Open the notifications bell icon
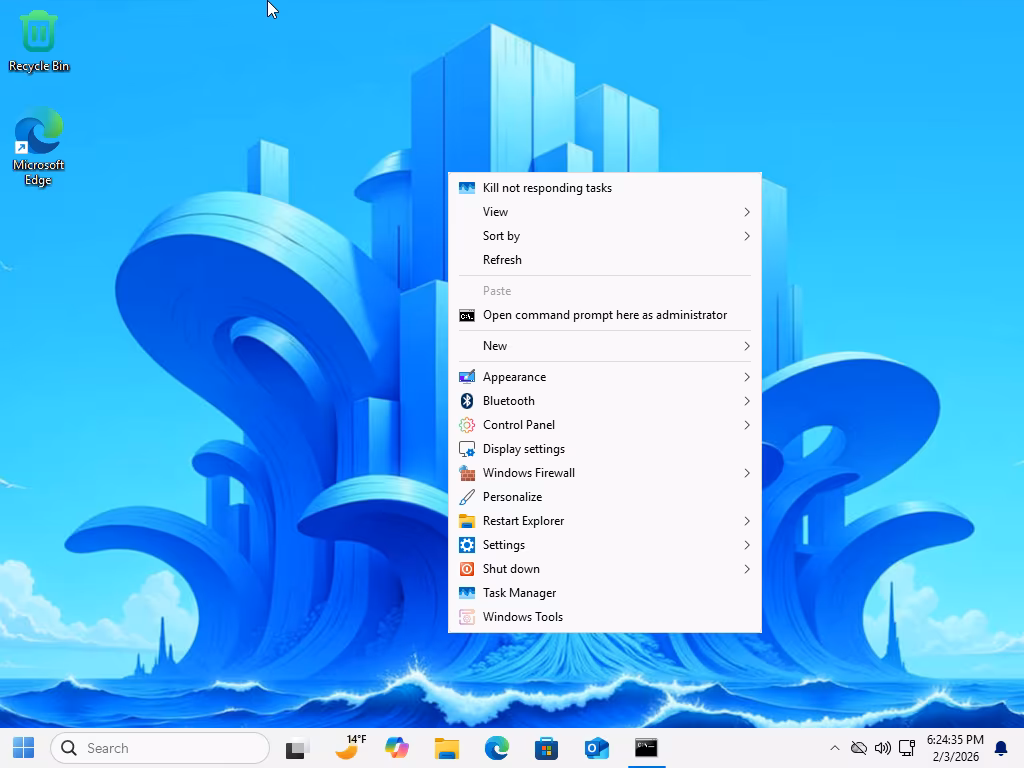The height and width of the screenshot is (768, 1024). point(1001,748)
